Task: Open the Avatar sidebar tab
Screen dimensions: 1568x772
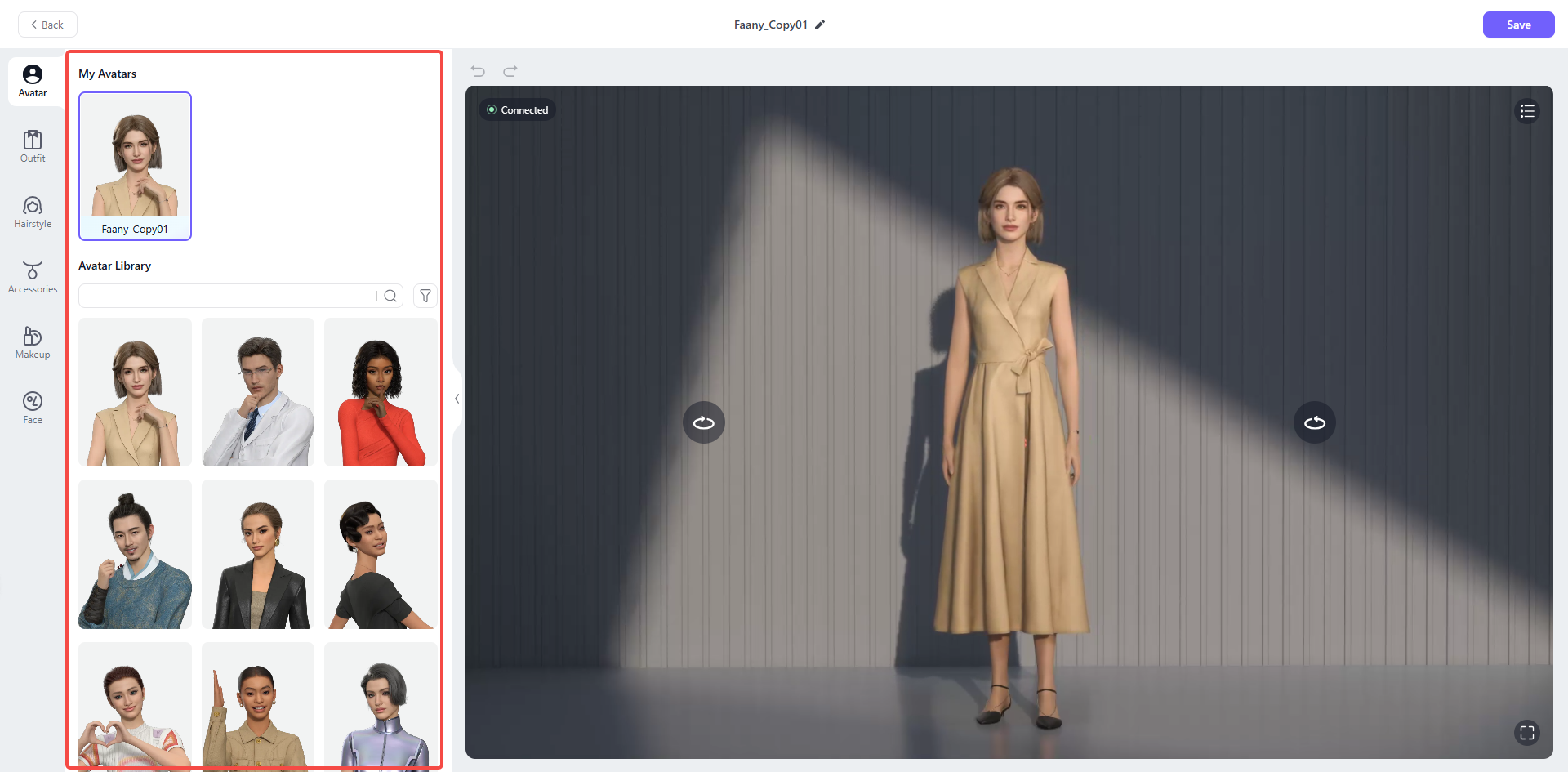Action: point(33,82)
